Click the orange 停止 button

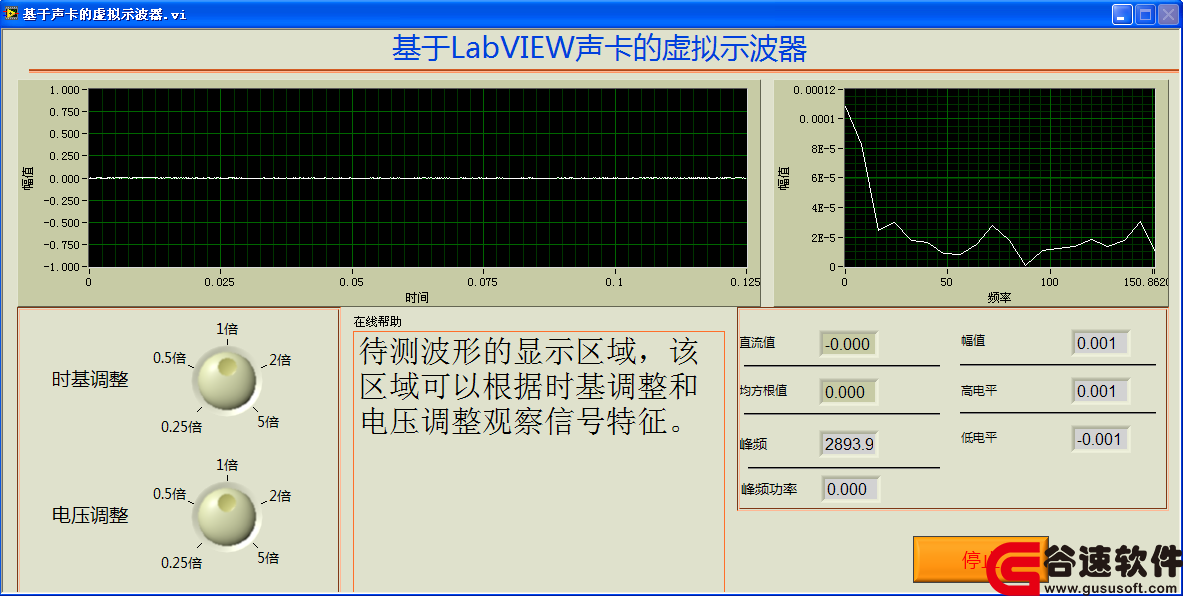(980, 560)
